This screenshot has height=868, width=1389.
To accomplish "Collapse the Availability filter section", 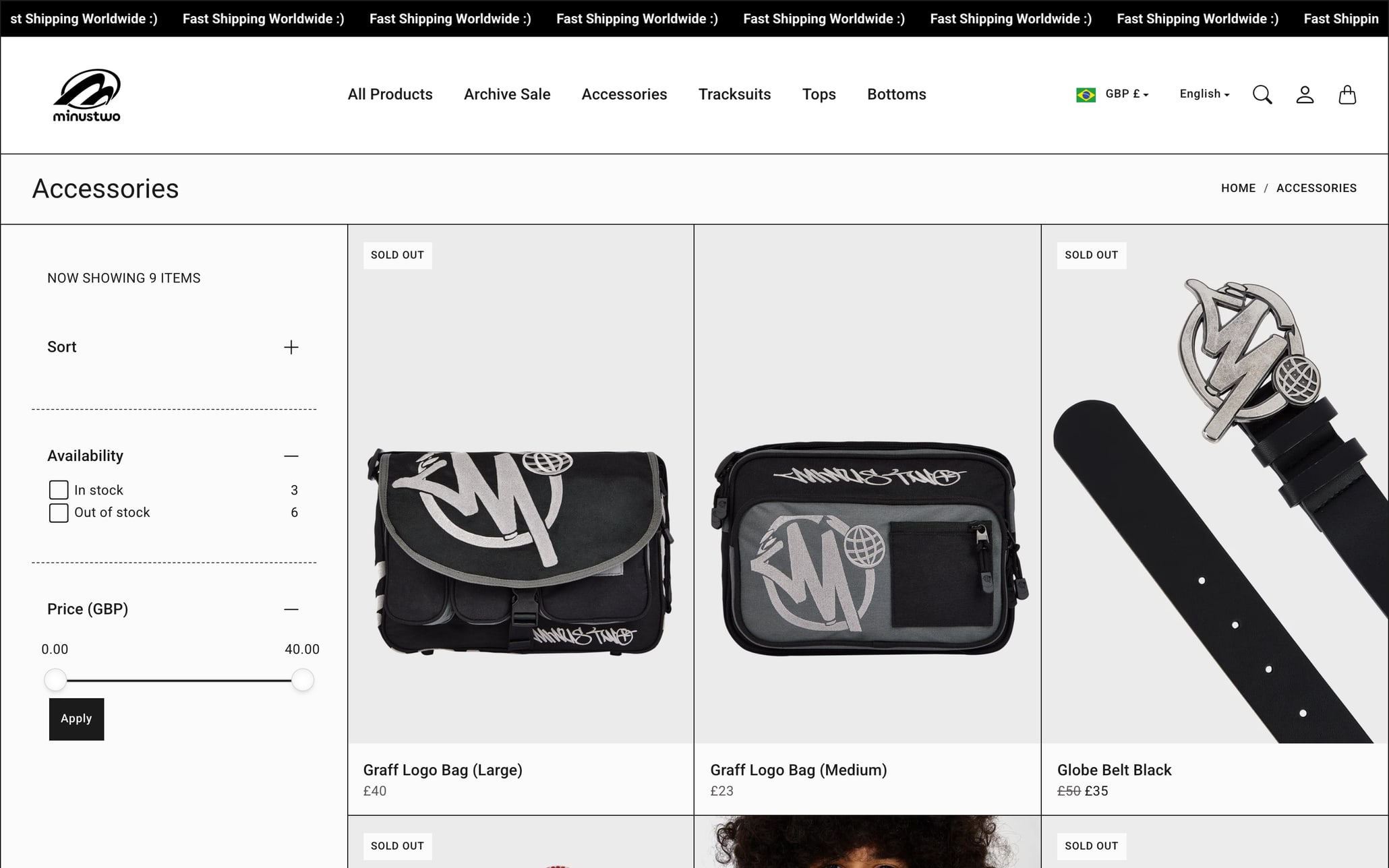I will tap(291, 456).
